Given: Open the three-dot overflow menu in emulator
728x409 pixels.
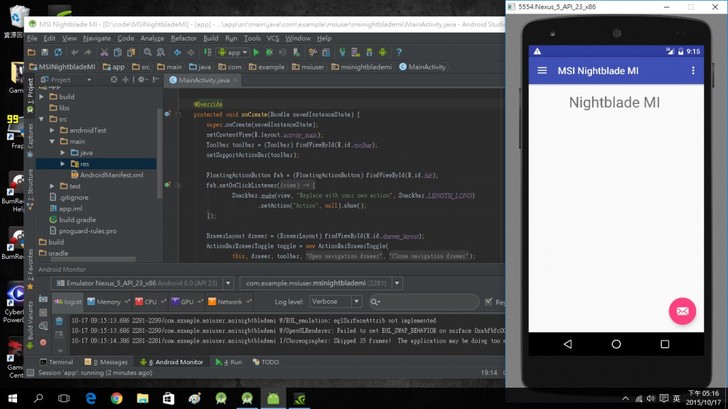Looking at the screenshot, I should (693, 71).
